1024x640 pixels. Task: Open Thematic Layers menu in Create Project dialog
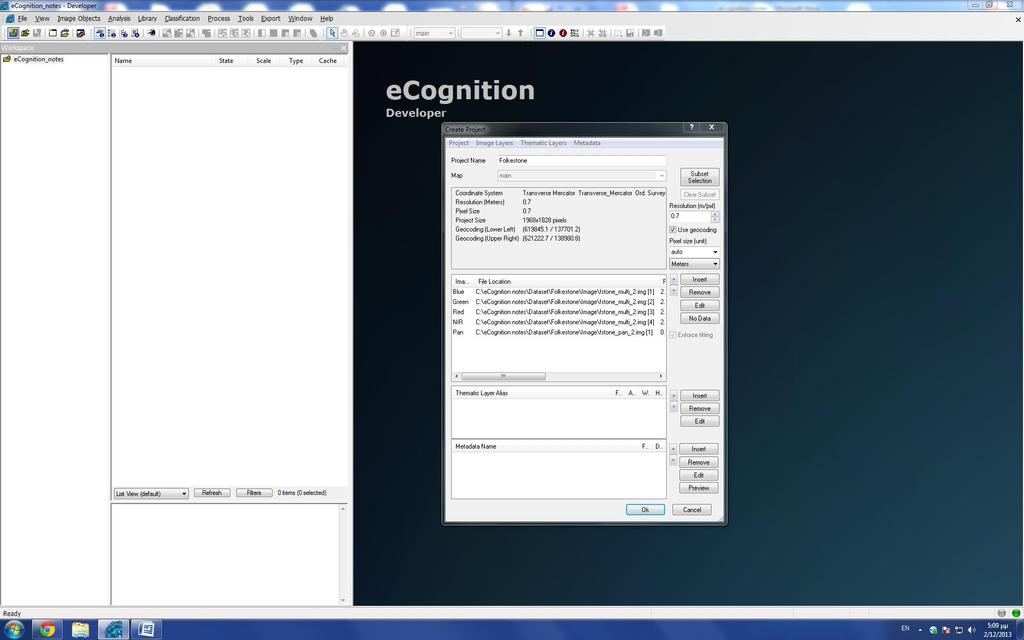point(543,143)
